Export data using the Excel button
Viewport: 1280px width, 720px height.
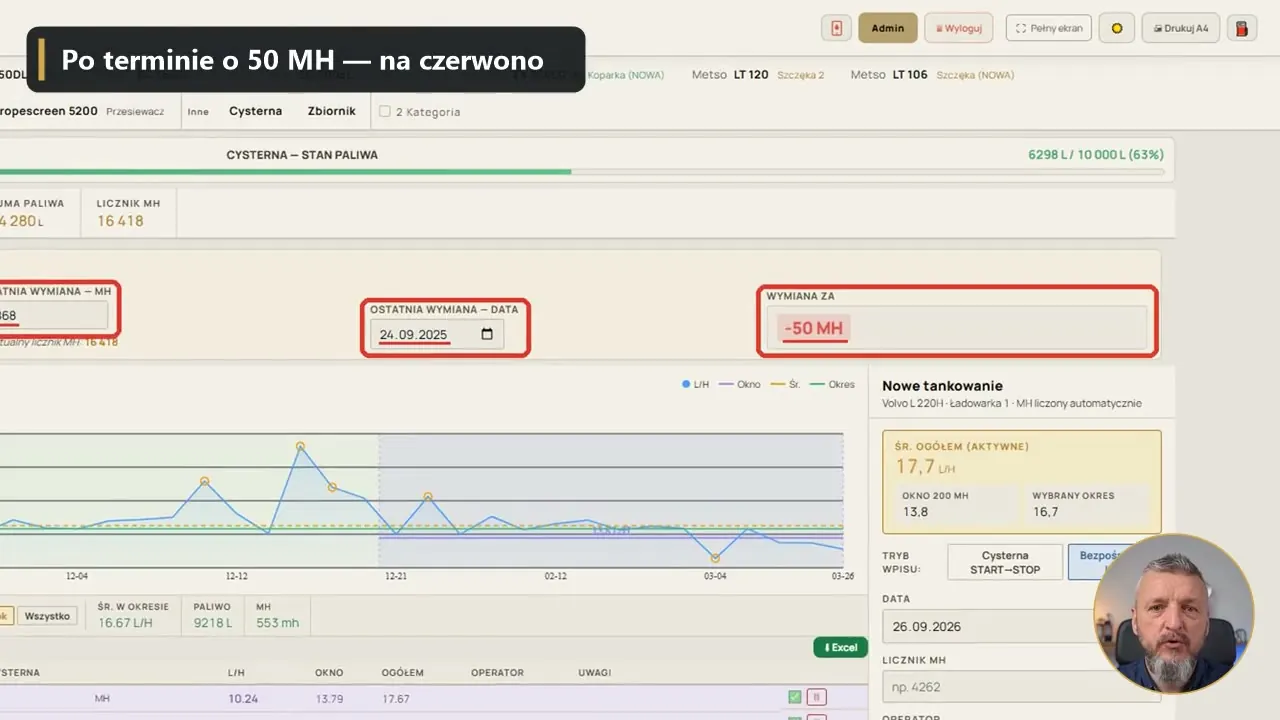click(840, 647)
